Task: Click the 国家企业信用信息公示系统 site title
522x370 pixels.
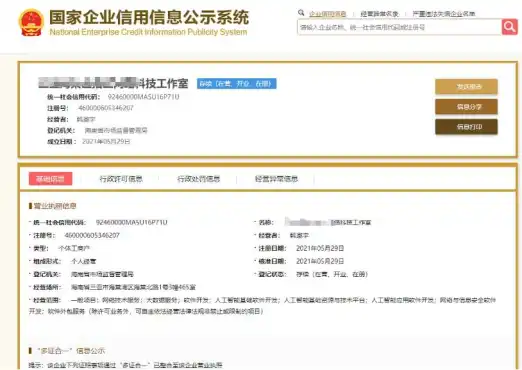Action: pos(149,17)
